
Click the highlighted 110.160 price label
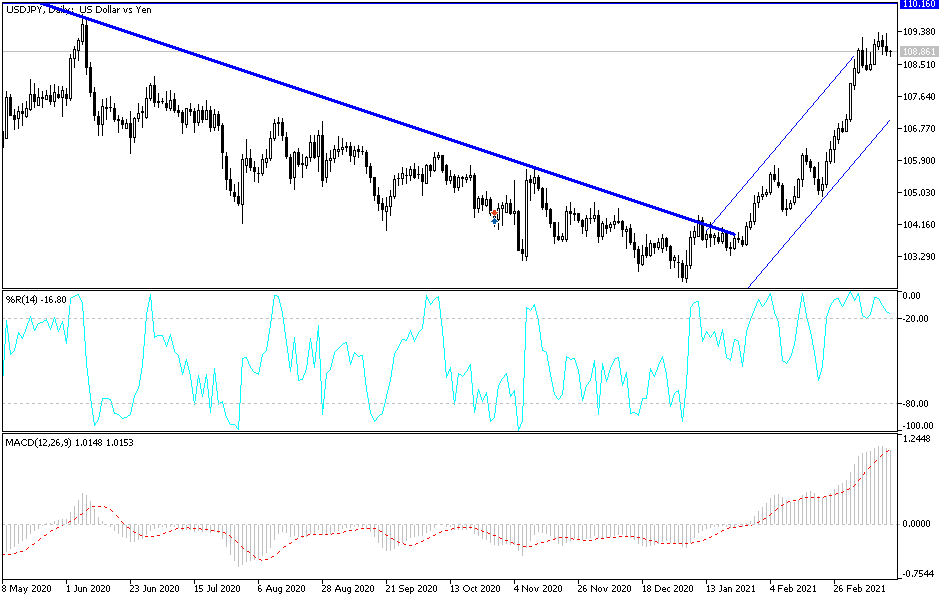pos(920,6)
